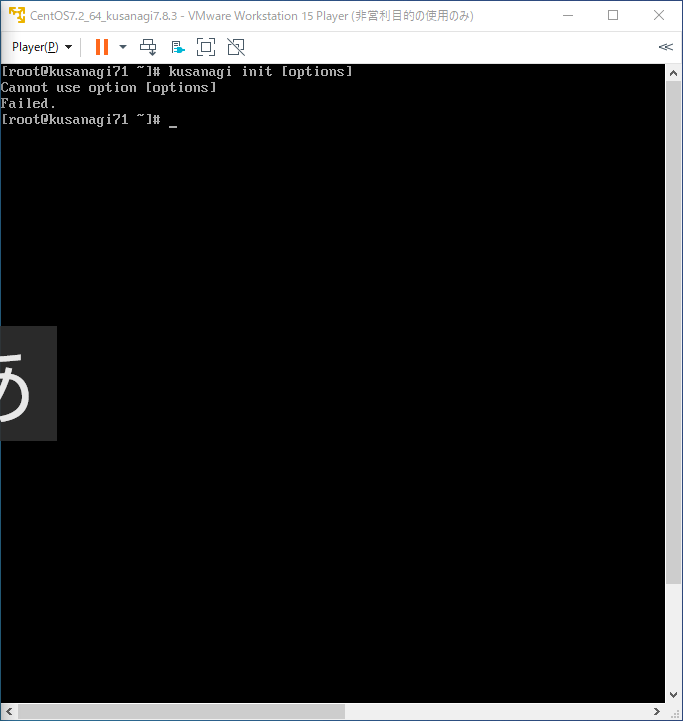Minimize the VMware Player window
The height and width of the screenshot is (721, 683).
click(x=568, y=15)
